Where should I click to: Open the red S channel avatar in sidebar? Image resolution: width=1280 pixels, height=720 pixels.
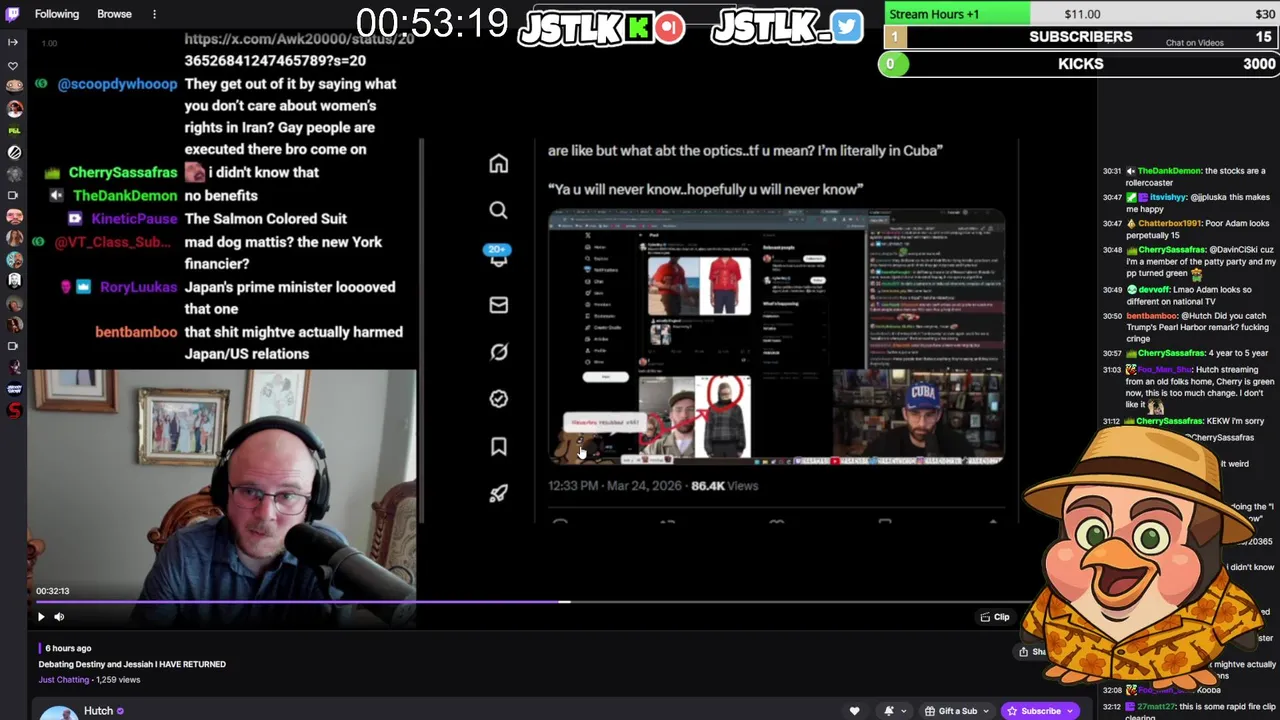point(14,410)
